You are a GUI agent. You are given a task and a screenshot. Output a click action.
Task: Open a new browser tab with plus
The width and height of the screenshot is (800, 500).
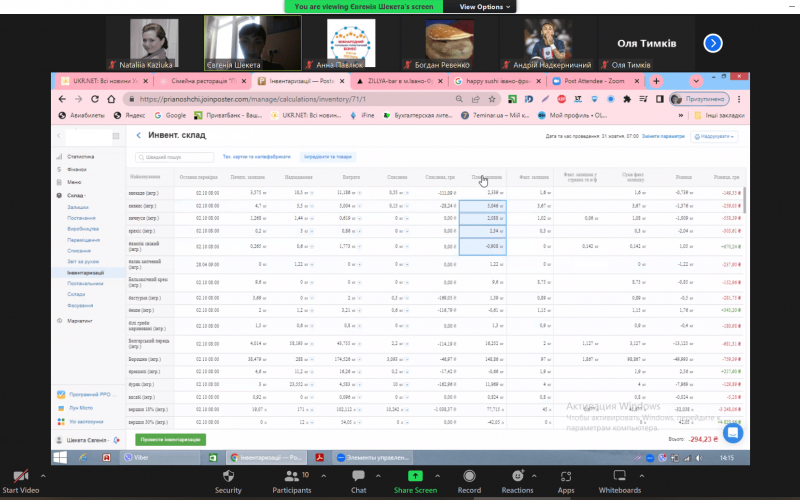pyautogui.click(x=656, y=81)
